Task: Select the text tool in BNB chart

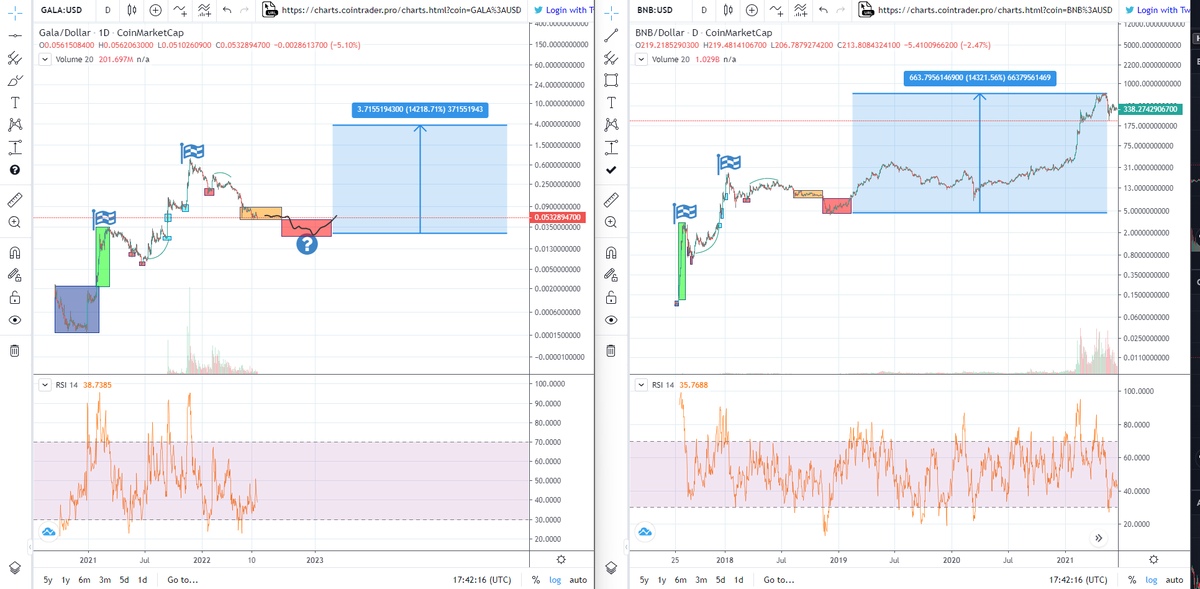Action: [611, 102]
